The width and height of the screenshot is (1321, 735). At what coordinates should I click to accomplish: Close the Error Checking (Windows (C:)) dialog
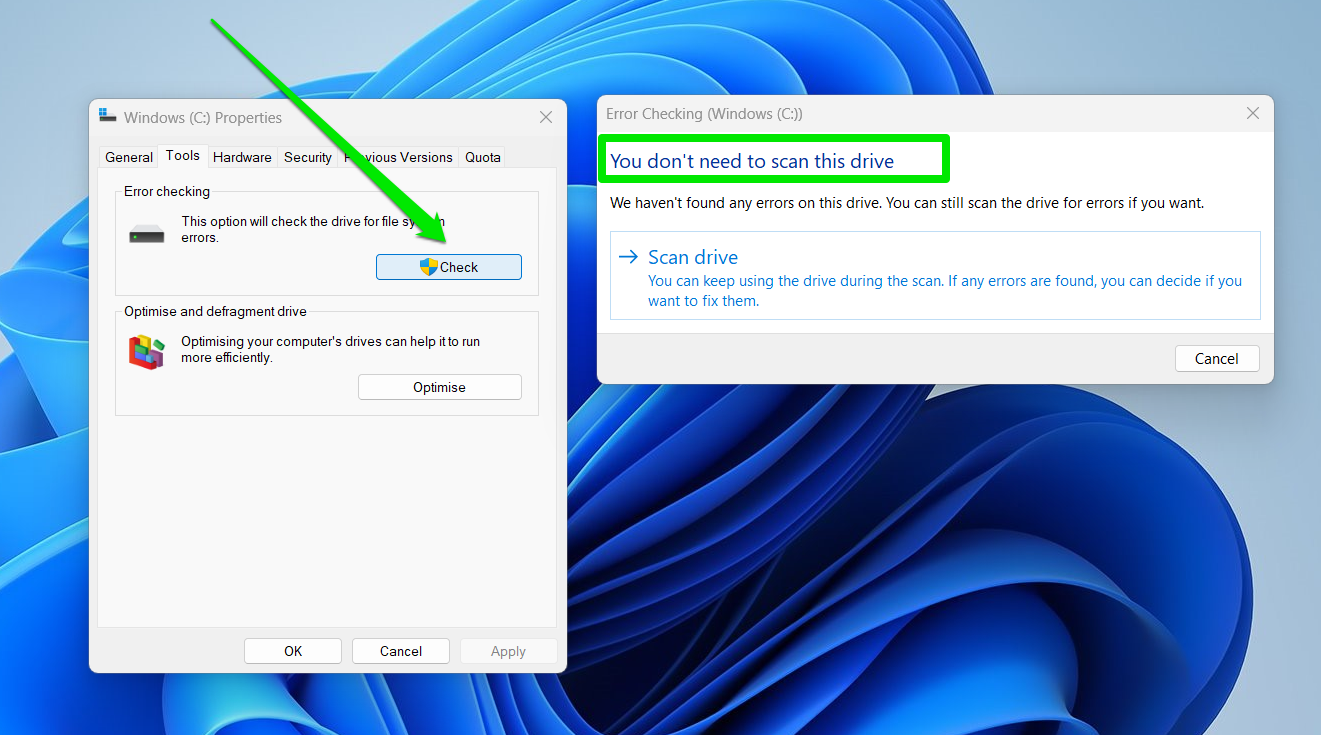1253,114
